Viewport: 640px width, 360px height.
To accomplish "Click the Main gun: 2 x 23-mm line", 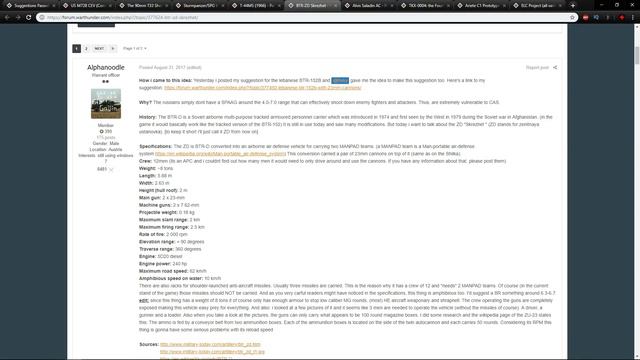I will (162, 198).
